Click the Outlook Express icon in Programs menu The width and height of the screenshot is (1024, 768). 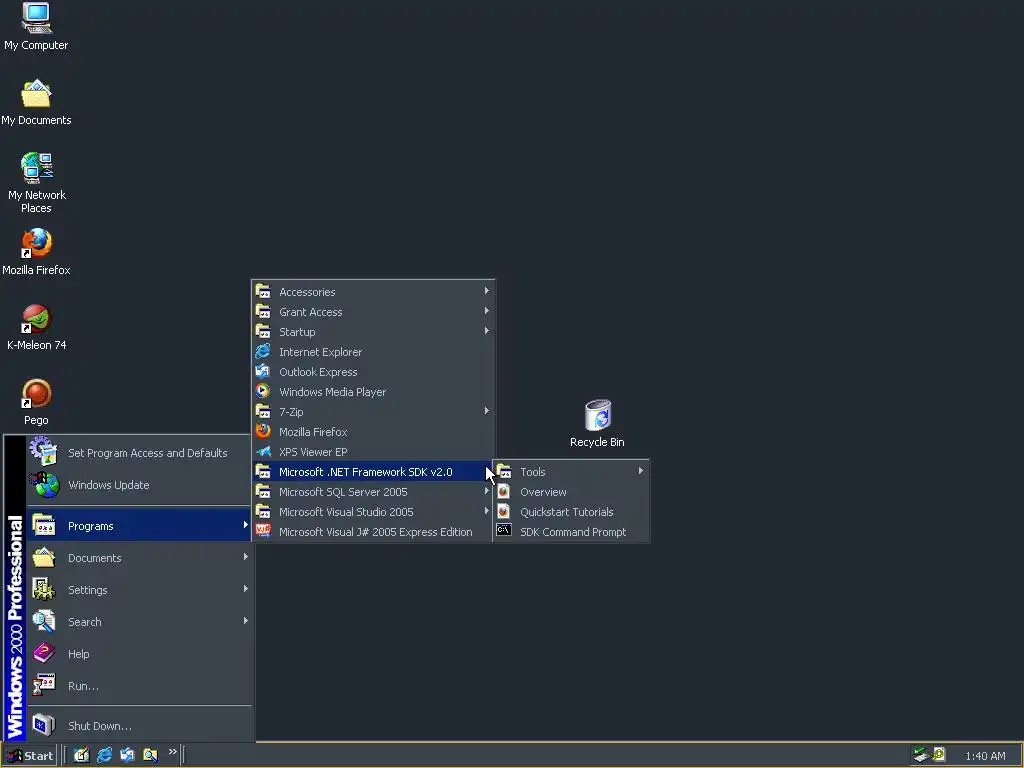[263, 372]
